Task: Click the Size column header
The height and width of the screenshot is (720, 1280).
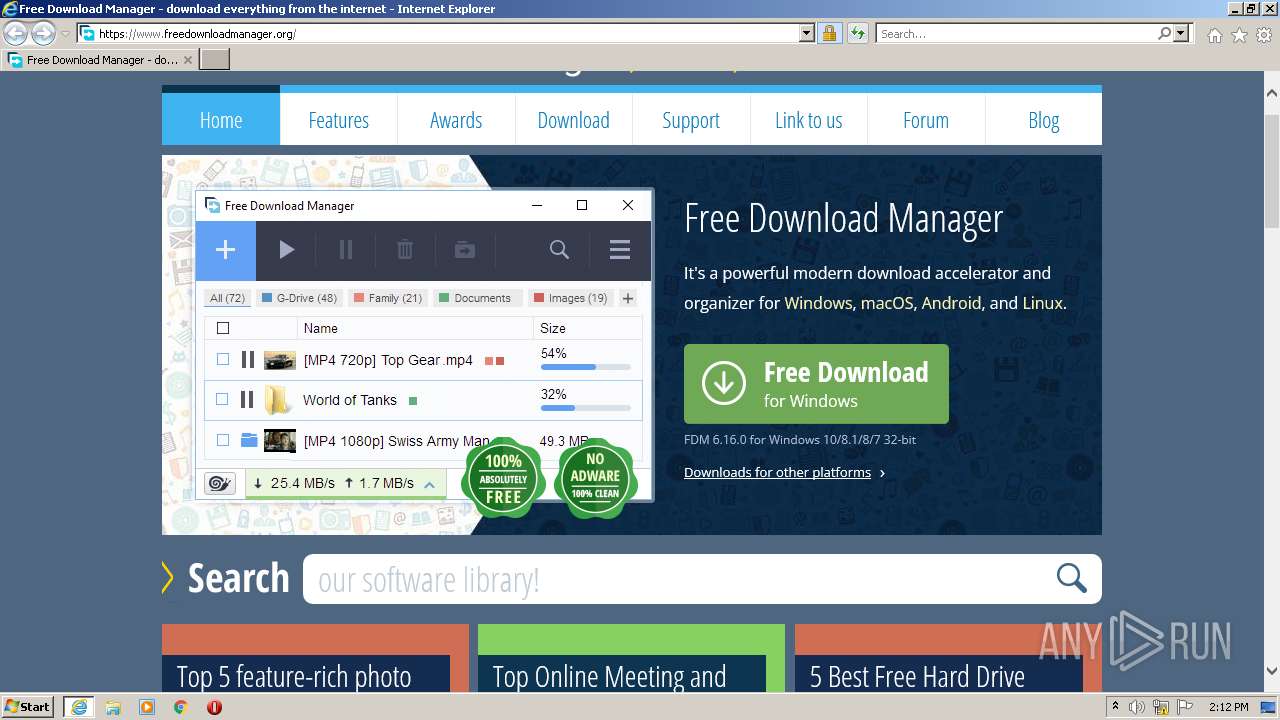Action: (553, 328)
